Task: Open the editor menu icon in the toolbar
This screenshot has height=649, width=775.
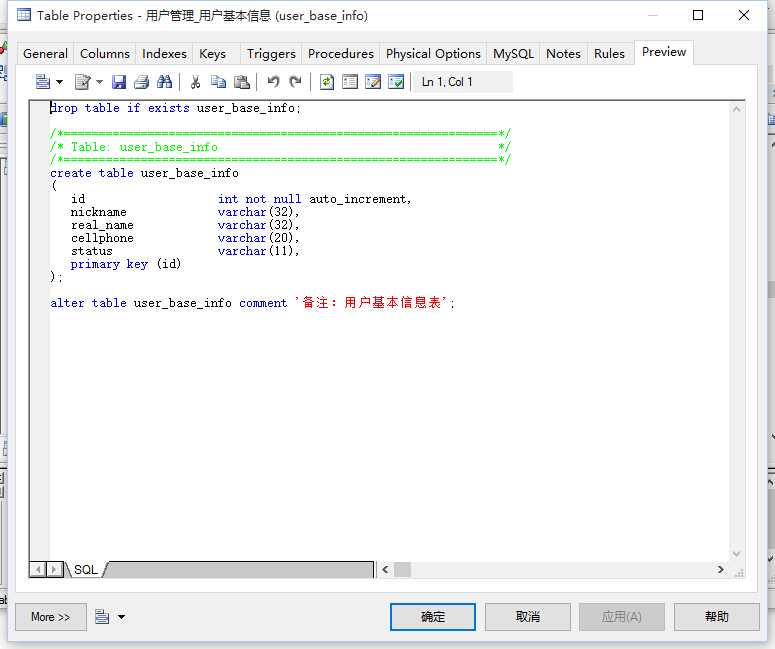Action: click(x=43, y=82)
